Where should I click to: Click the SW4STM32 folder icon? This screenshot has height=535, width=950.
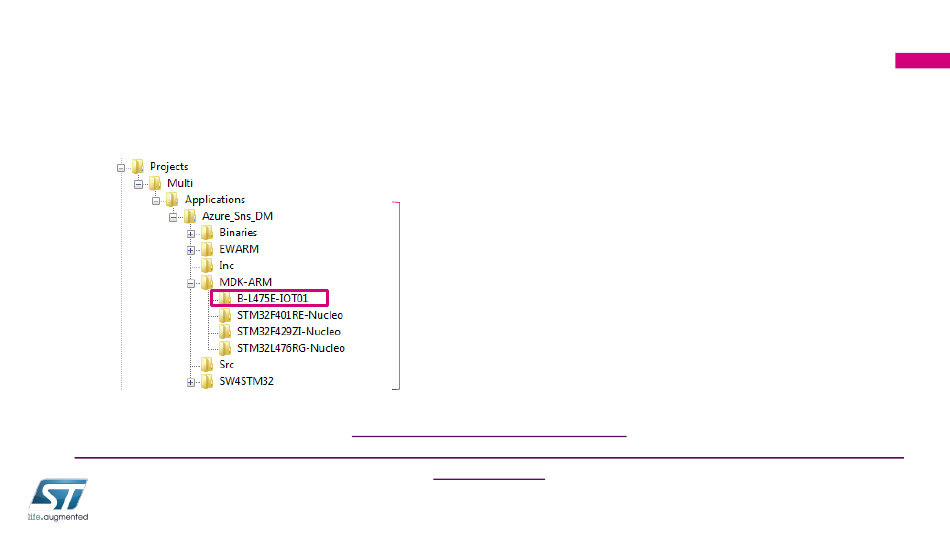tap(207, 381)
